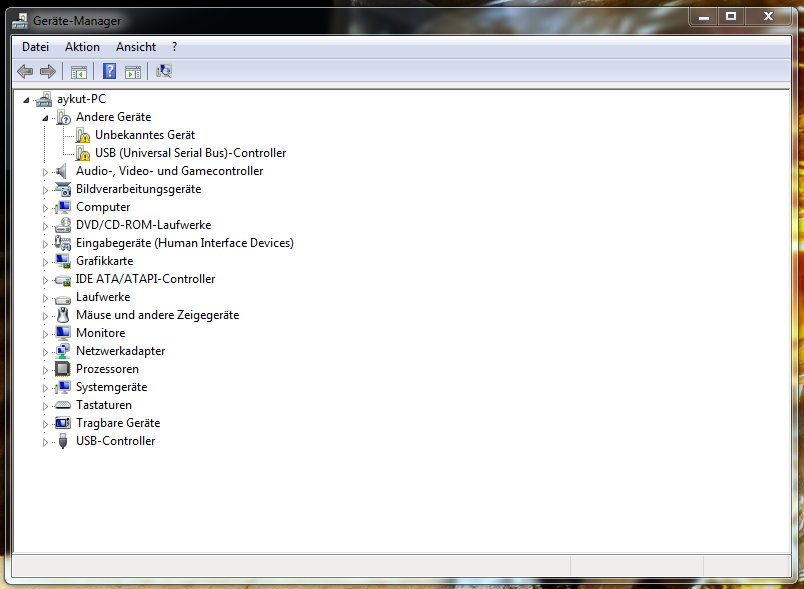Expand the DVD/CD-ROM-Laufwerke node
Viewport: 804px width, 589px height.
point(45,226)
